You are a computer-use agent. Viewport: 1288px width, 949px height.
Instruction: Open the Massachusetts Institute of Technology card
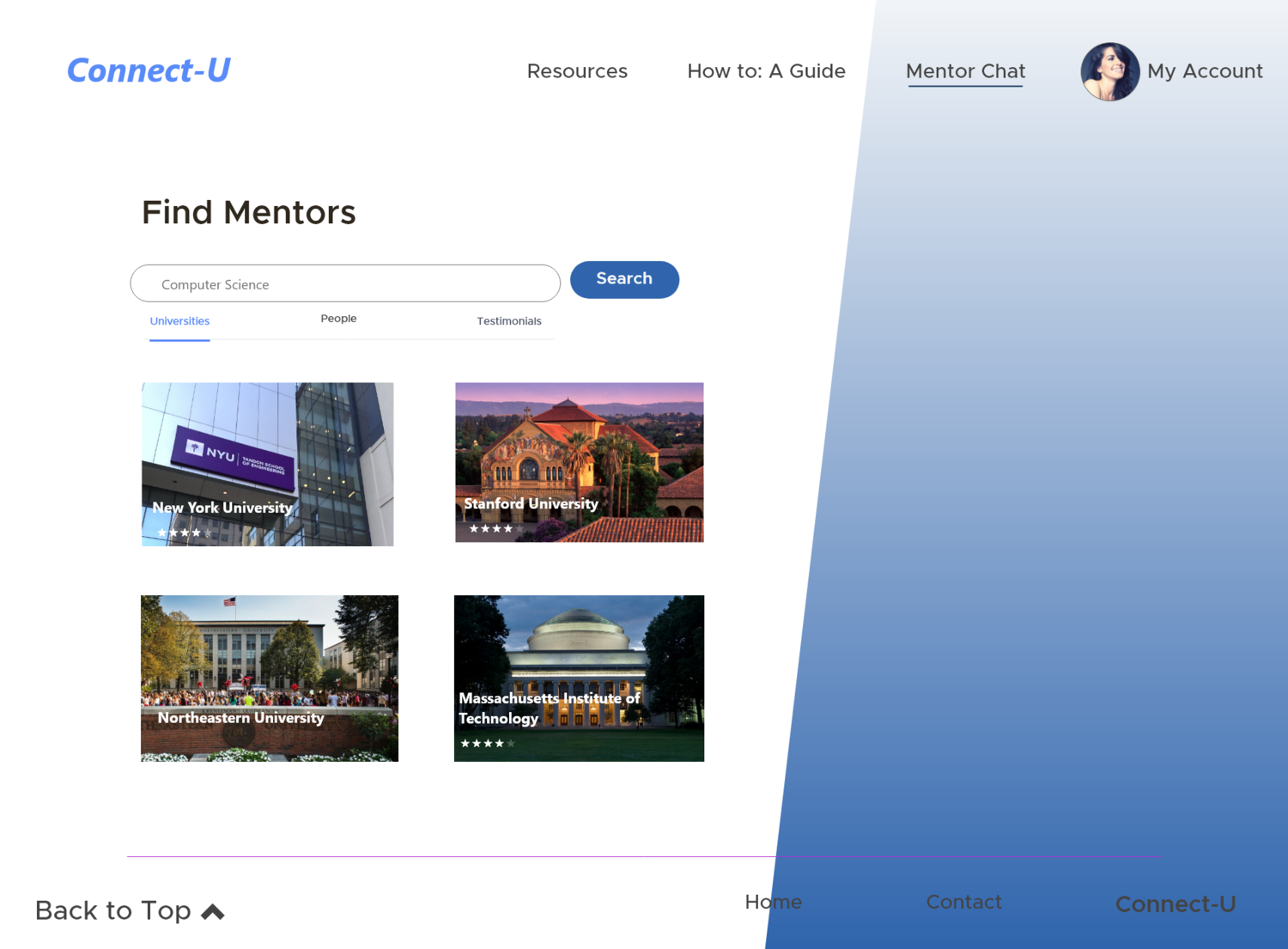579,678
